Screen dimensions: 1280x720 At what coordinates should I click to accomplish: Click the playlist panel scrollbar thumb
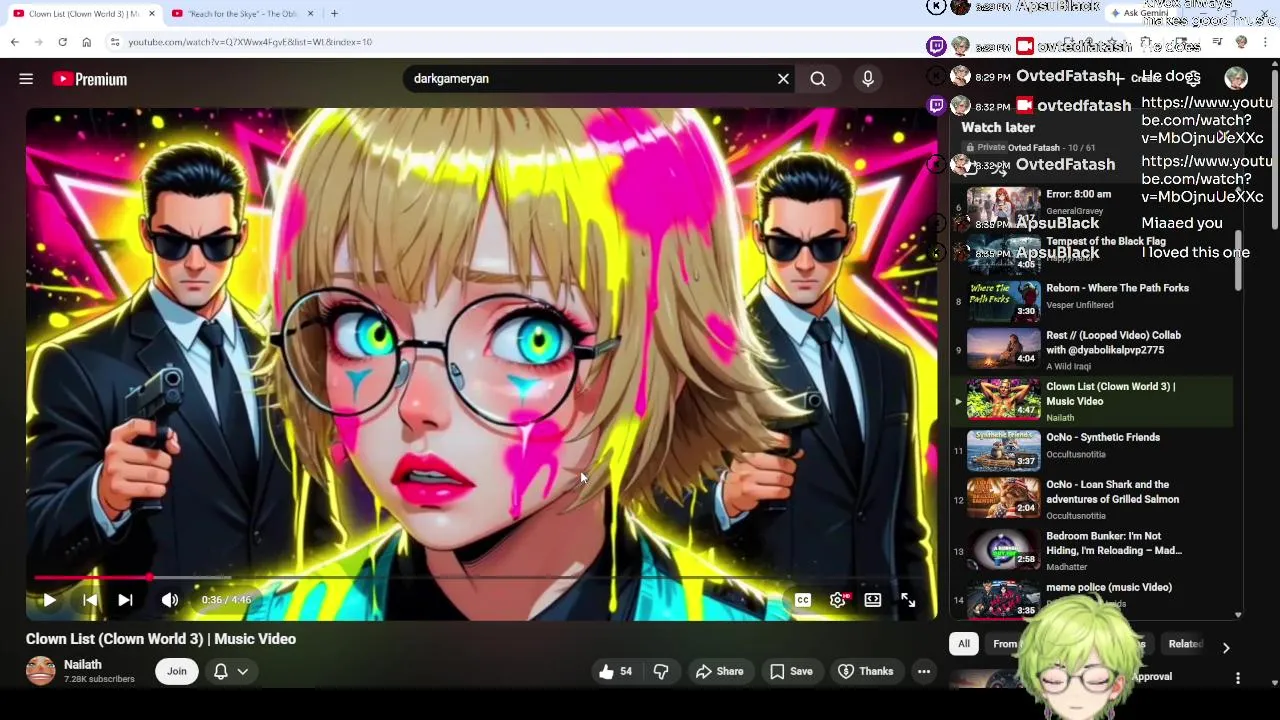coord(1238,260)
